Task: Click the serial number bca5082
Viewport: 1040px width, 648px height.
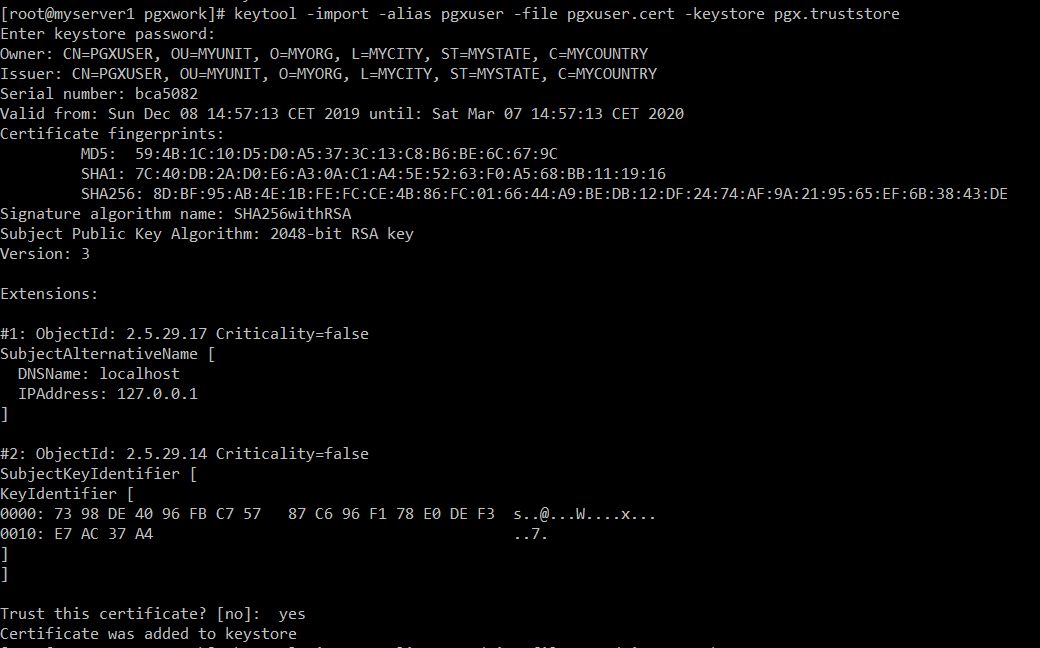Action: [x=166, y=94]
